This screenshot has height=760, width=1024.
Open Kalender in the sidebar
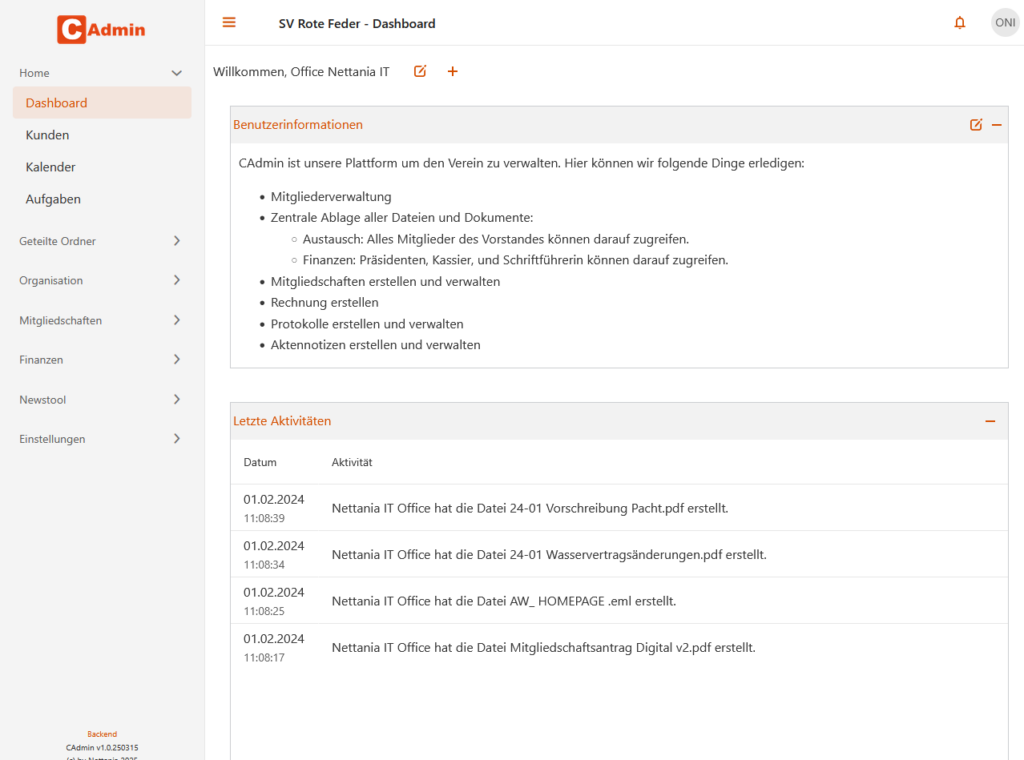pyautogui.click(x=102, y=167)
